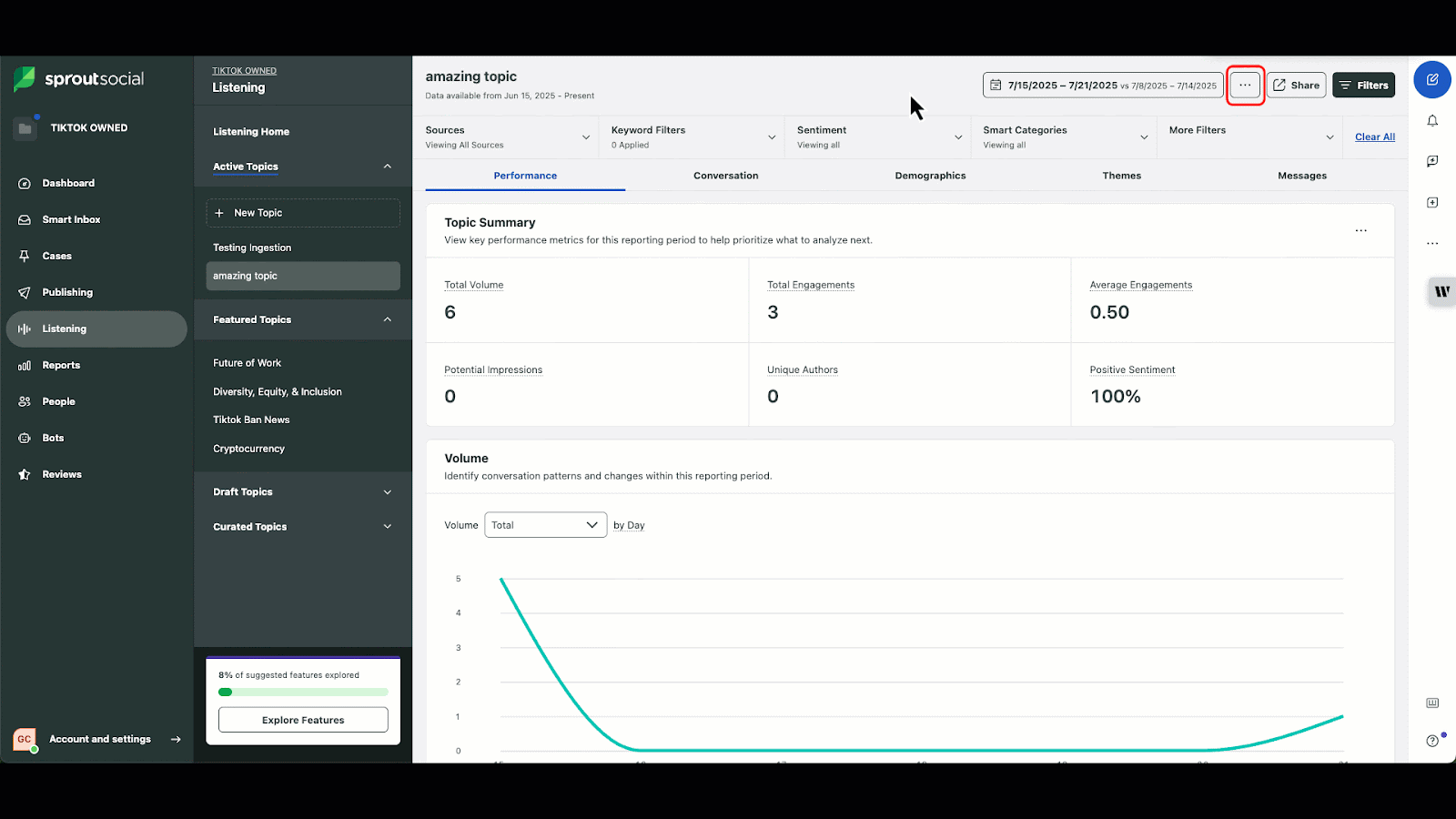Click the calendar icon in the date range picker

tap(996, 85)
